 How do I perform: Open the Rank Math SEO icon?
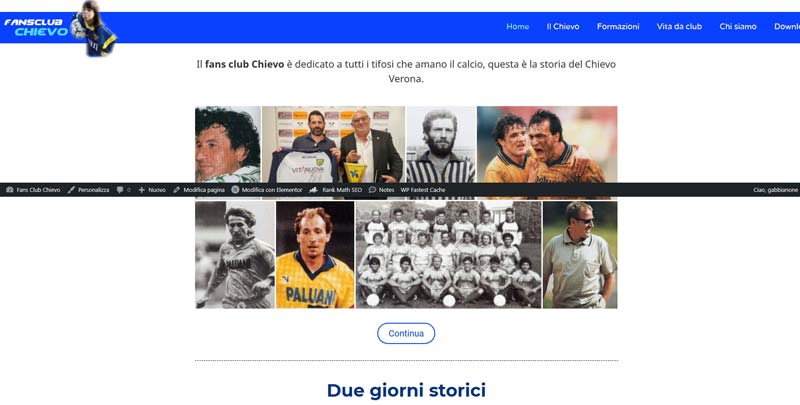click(313, 189)
